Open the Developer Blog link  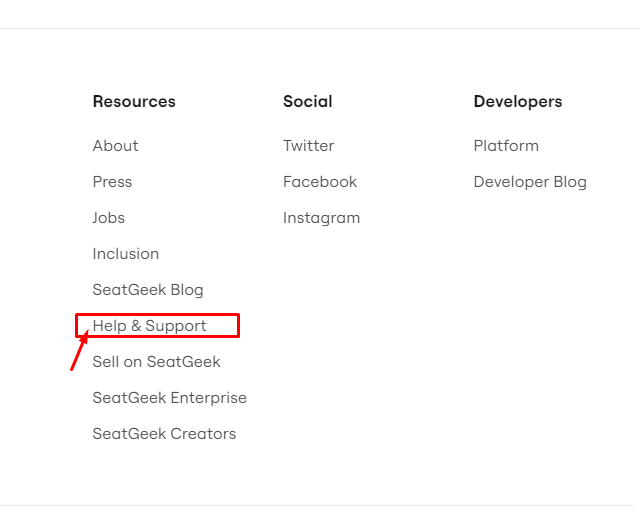pos(530,182)
